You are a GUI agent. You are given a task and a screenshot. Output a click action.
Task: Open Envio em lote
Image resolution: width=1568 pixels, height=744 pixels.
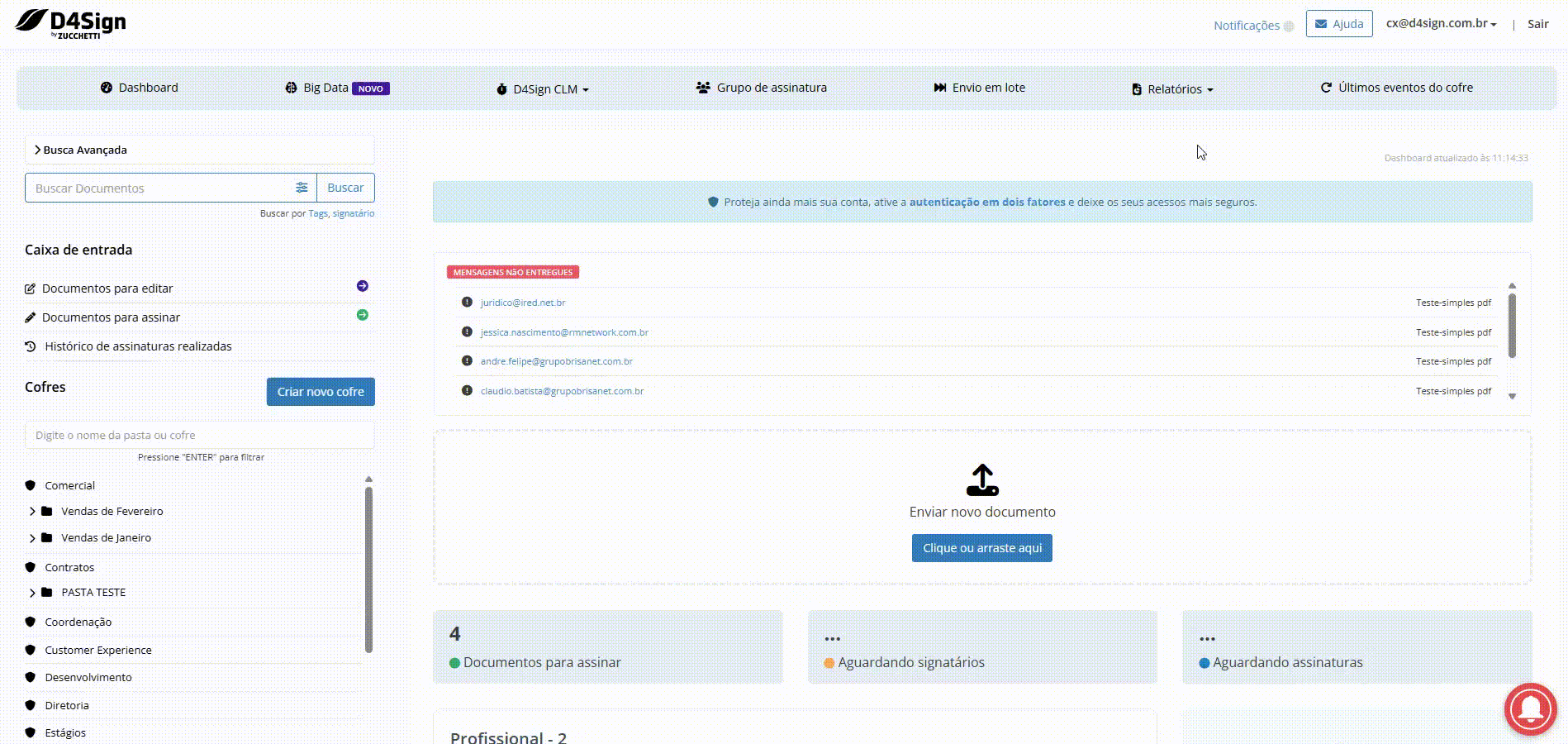click(x=979, y=88)
